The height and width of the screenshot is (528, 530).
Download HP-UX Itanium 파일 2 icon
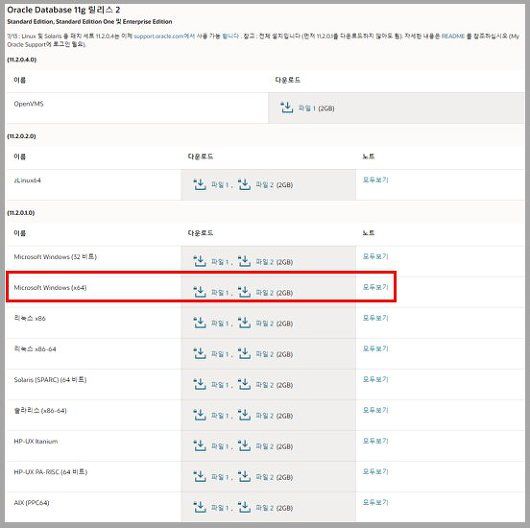(x=244, y=446)
